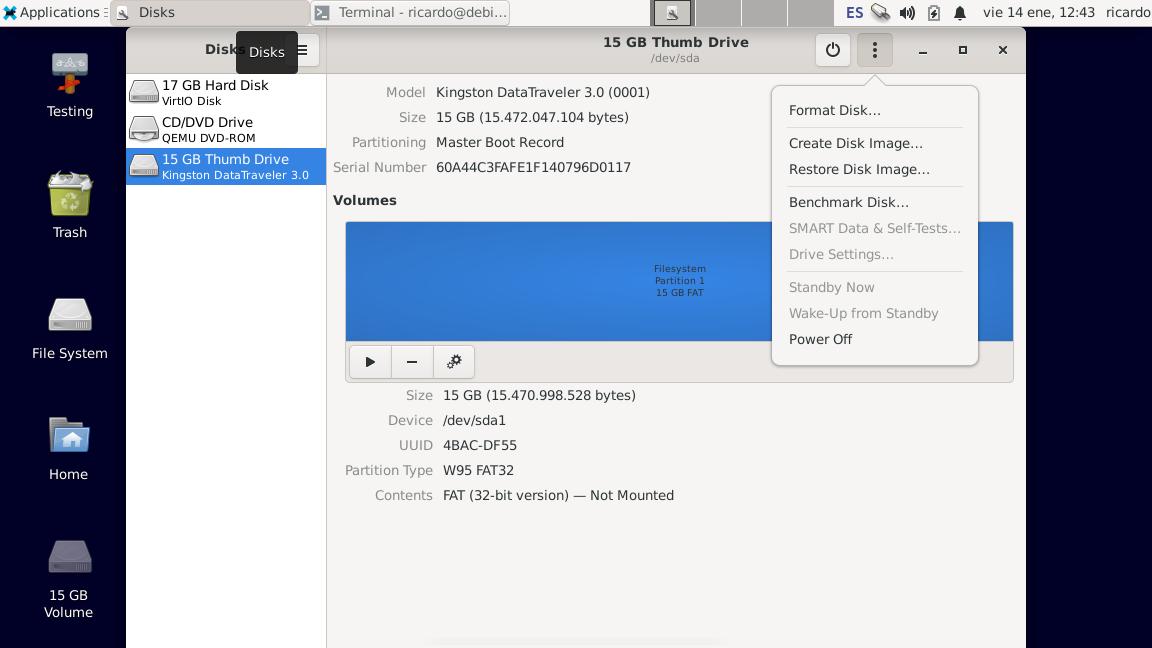Click the clock showing vie 14 ene, 12:43
1152x648 pixels.
coord(1039,12)
